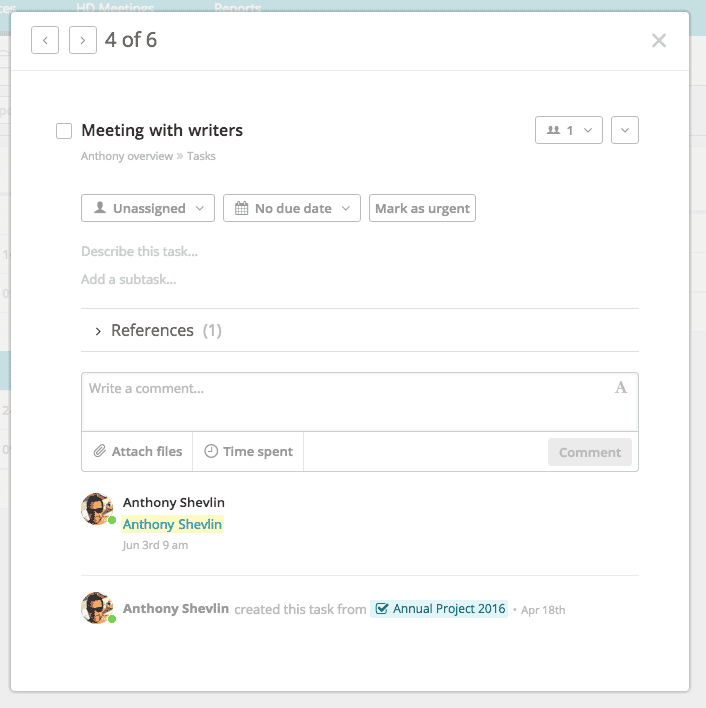Open the Unassigned assignee dropdown
The height and width of the screenshot is (708, 706).
148,208
